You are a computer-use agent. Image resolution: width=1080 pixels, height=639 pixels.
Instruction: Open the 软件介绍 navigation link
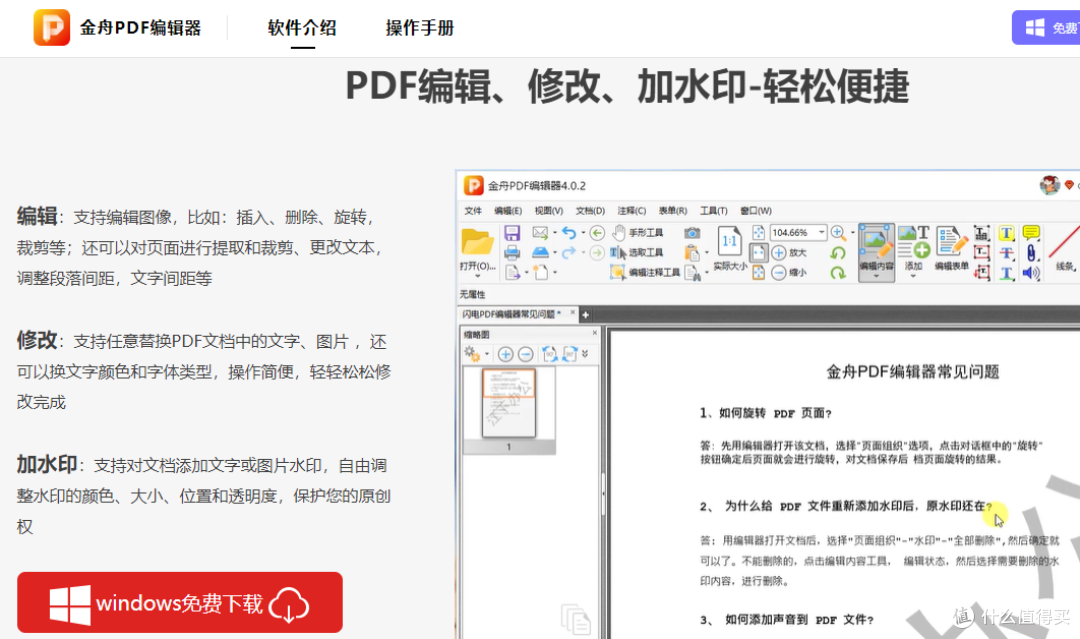302,28
